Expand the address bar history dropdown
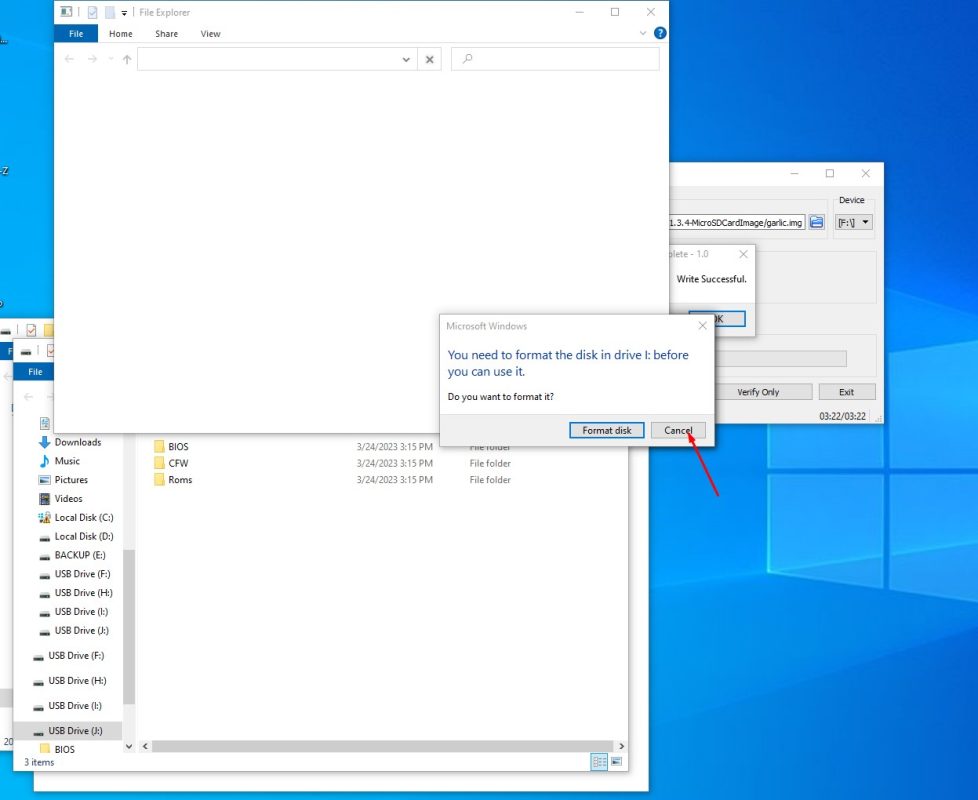The width and height of the screenshot is (978, 800). click(x=406, y=60)
